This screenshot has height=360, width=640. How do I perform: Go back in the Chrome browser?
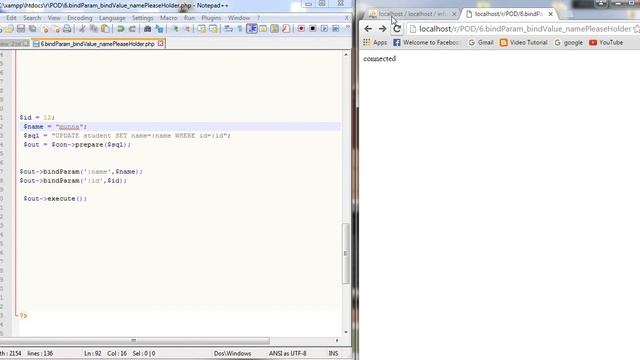(368, 29)
